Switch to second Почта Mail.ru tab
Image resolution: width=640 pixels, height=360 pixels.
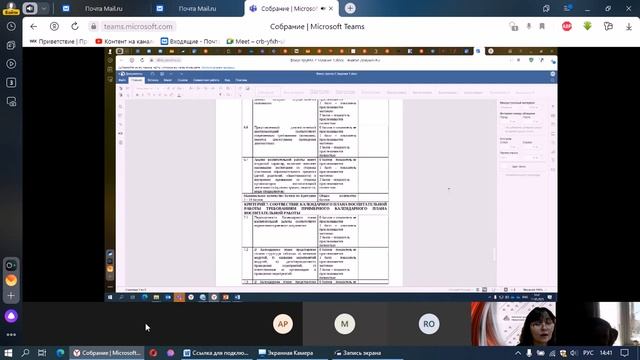point(197,8)
